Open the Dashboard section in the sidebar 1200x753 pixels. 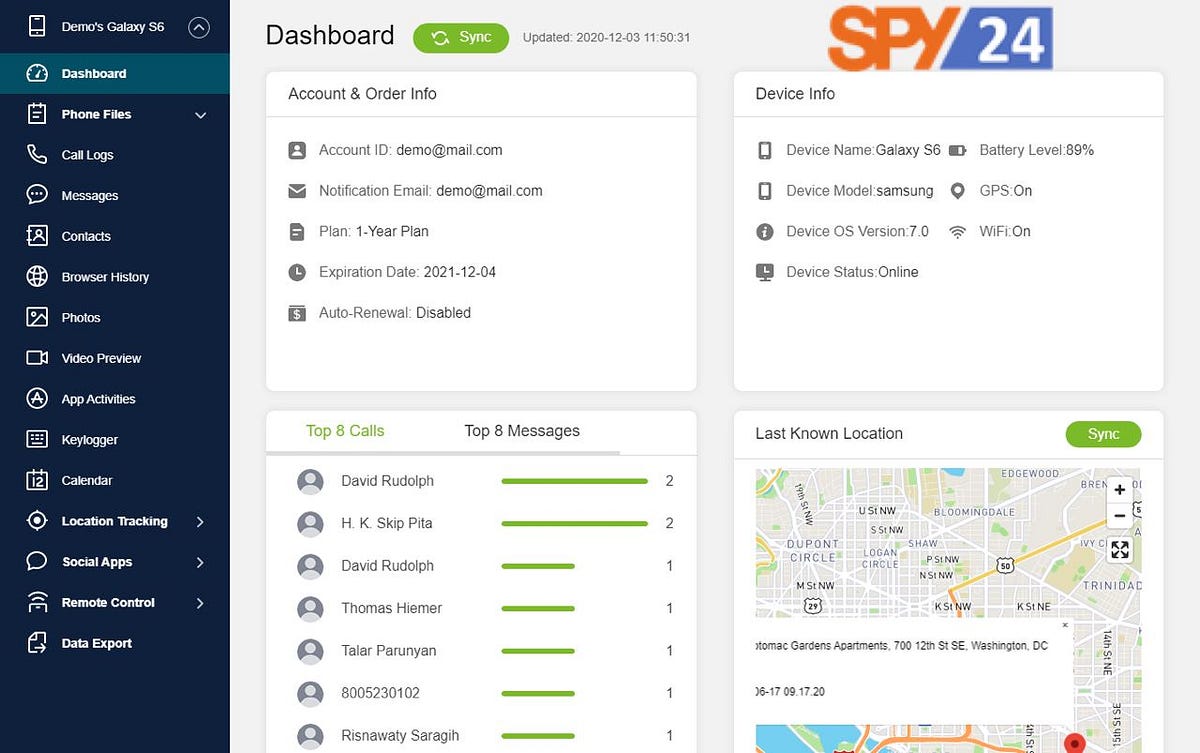tap(92, 73)
